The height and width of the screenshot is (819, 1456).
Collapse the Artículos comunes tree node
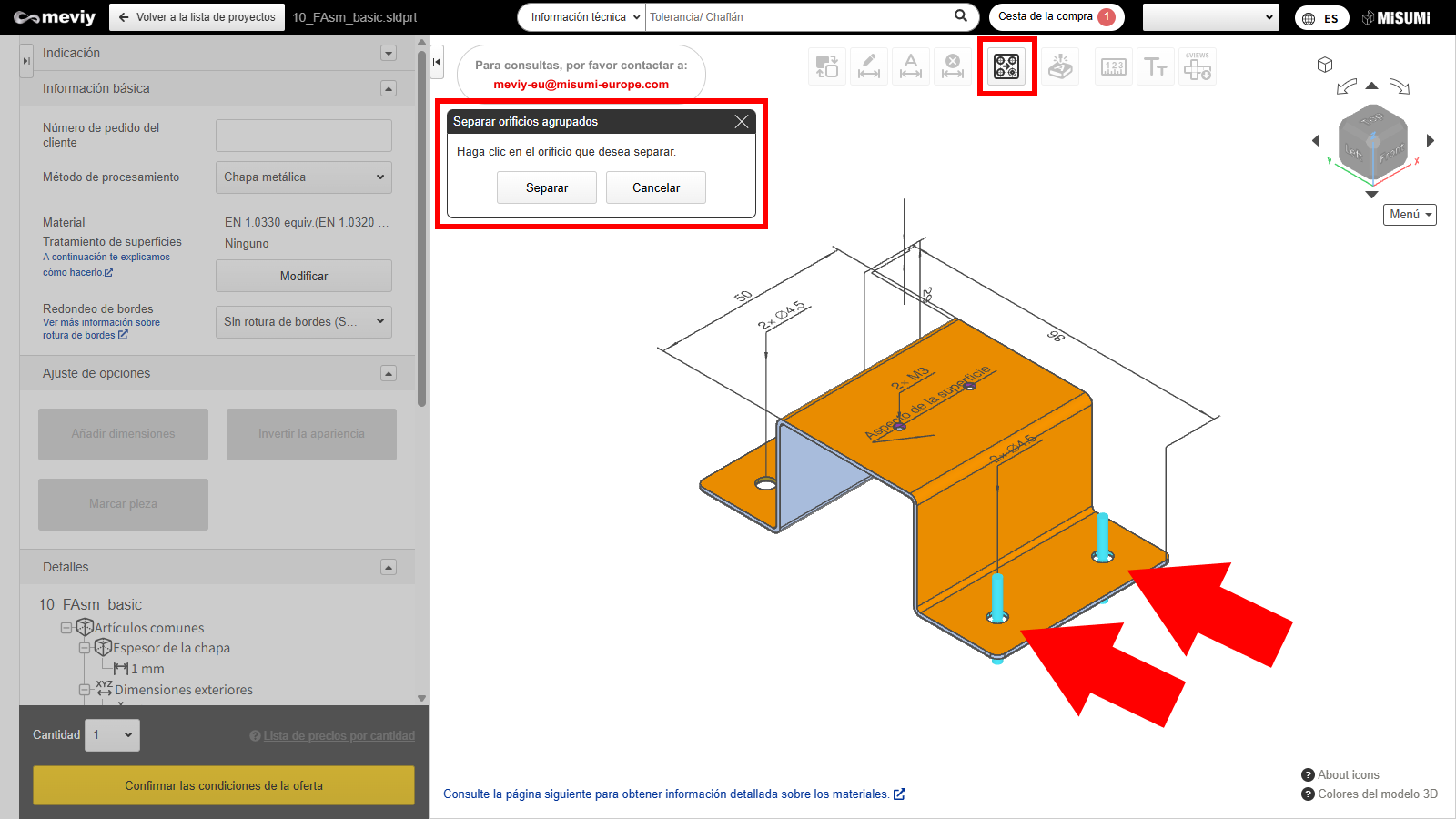click(66, 628)
